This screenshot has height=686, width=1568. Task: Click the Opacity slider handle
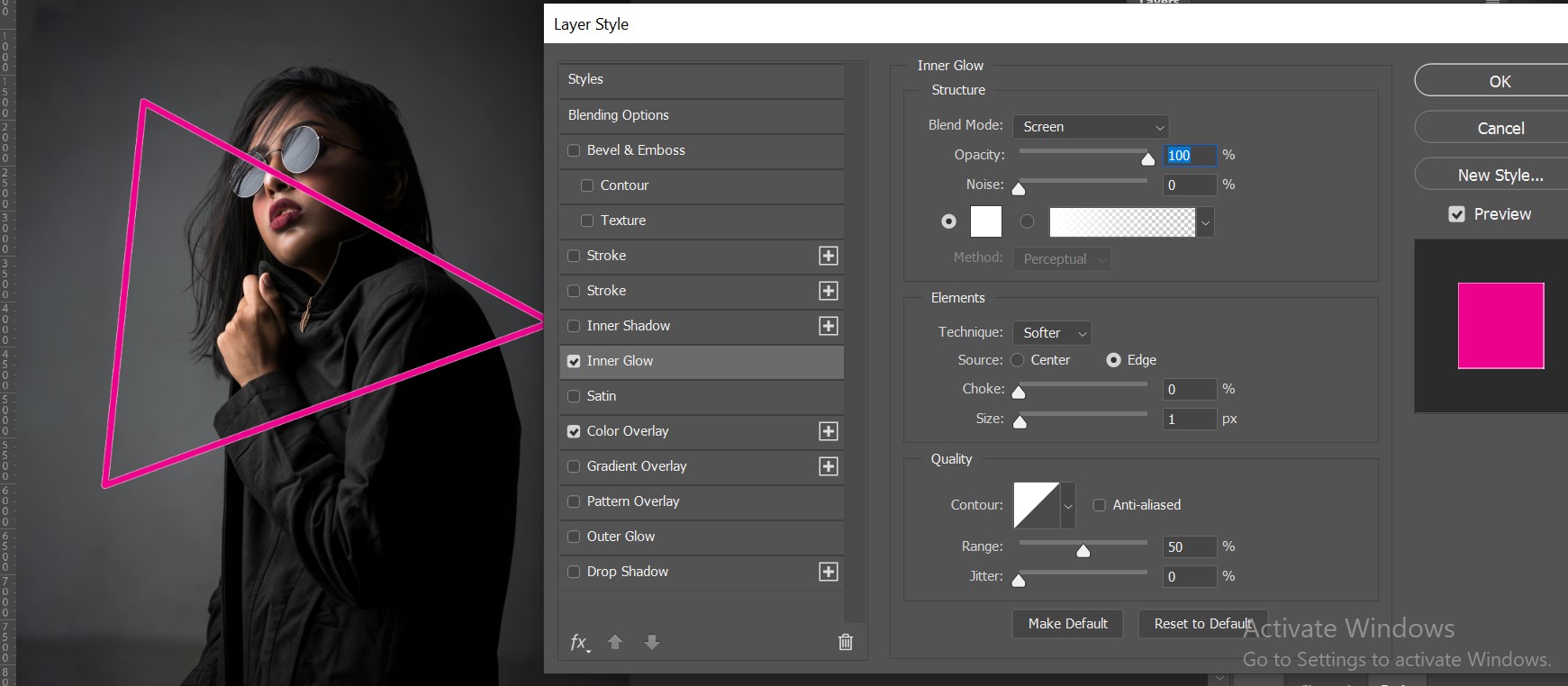[x=1147, y=159]
